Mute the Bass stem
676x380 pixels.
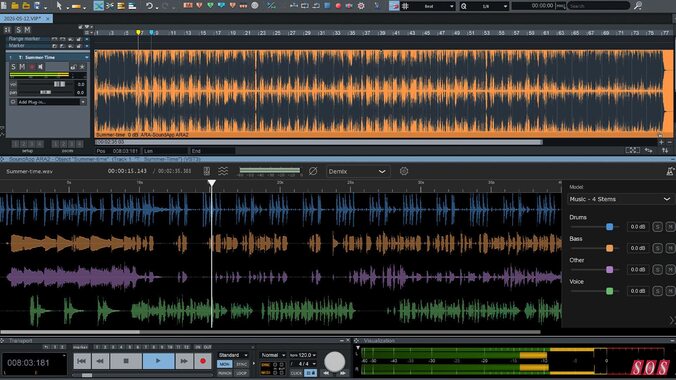(x=670, y=248)
